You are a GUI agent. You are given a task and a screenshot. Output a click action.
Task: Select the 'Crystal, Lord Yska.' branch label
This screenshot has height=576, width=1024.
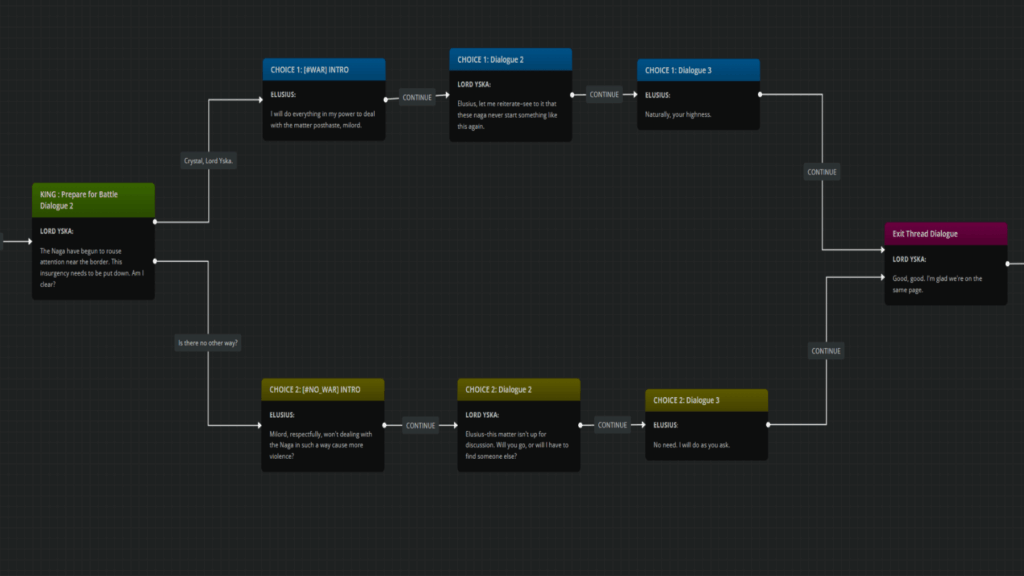[x=207, y=159]
